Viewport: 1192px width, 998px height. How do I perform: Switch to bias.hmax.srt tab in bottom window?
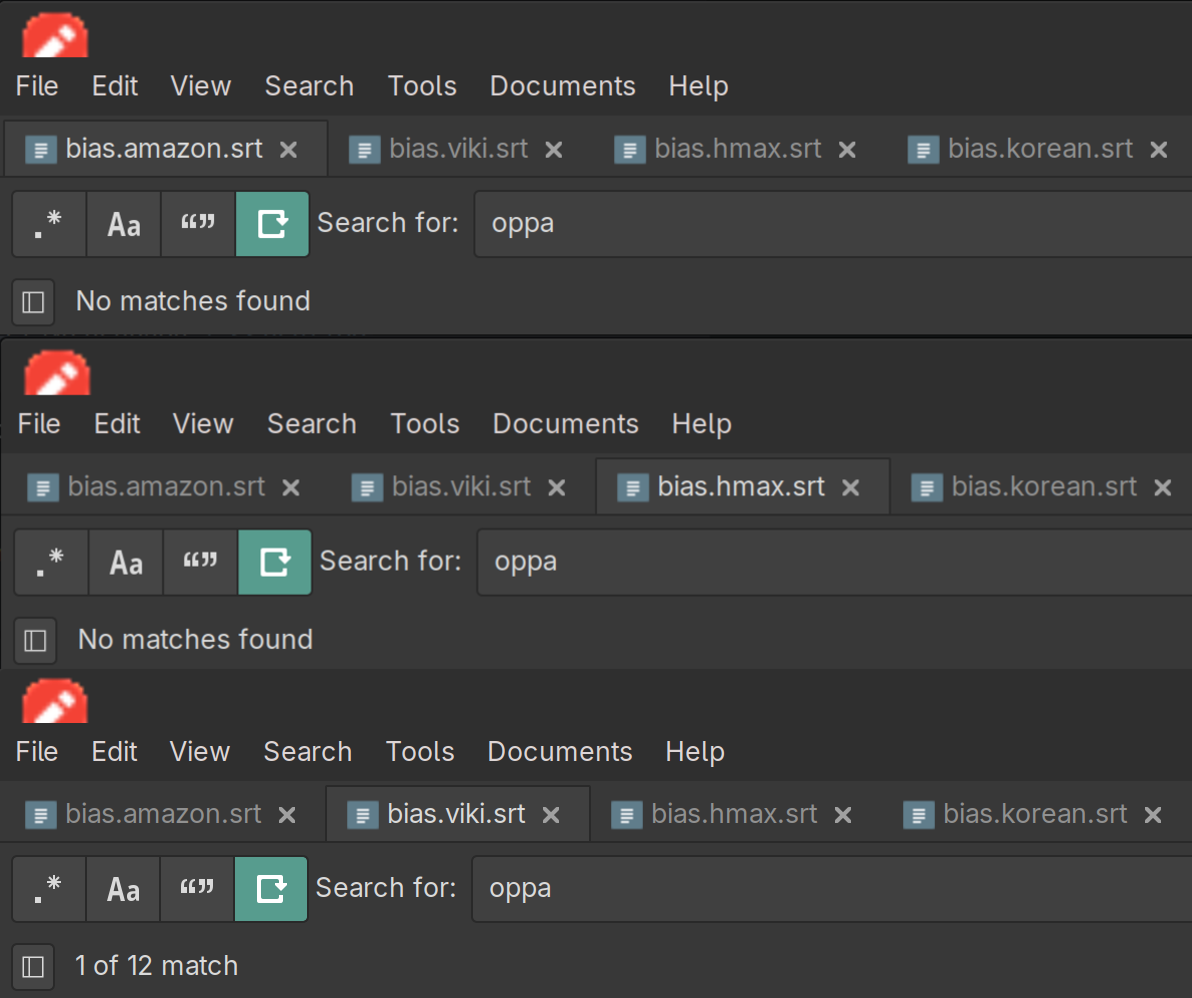734,814
